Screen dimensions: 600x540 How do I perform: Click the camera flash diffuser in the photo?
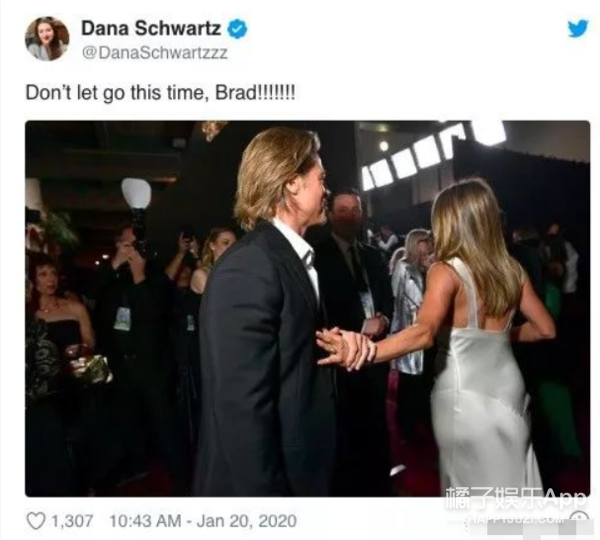pyautogui.click(x=136, y=193)
